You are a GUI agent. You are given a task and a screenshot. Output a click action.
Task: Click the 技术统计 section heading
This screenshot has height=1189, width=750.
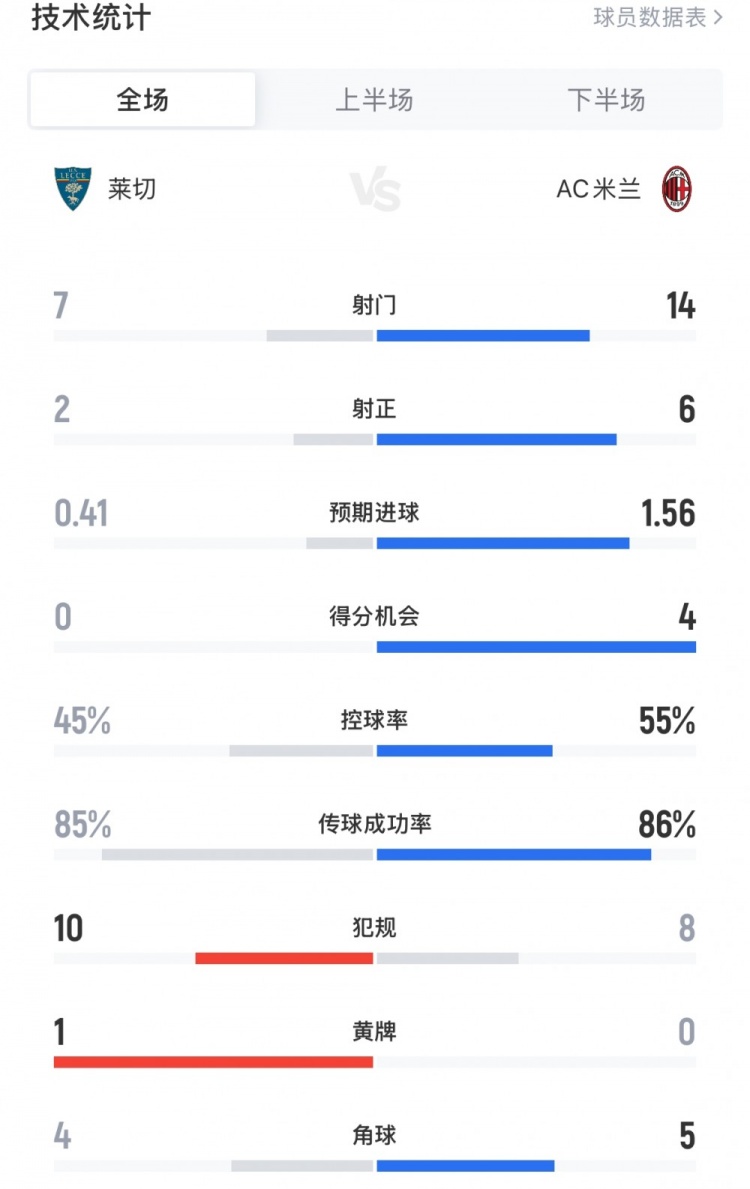pos(91,18)
